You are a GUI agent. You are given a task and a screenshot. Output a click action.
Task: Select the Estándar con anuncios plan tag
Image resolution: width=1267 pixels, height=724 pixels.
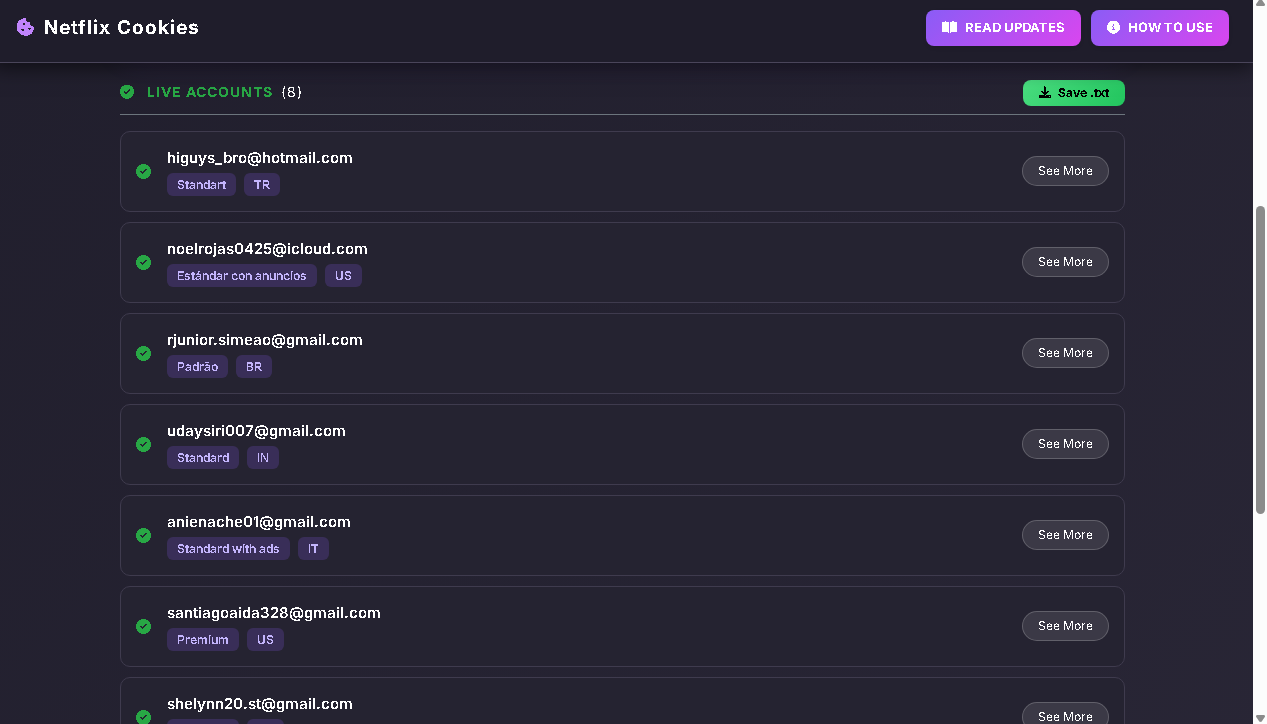(x=242, y=276)
